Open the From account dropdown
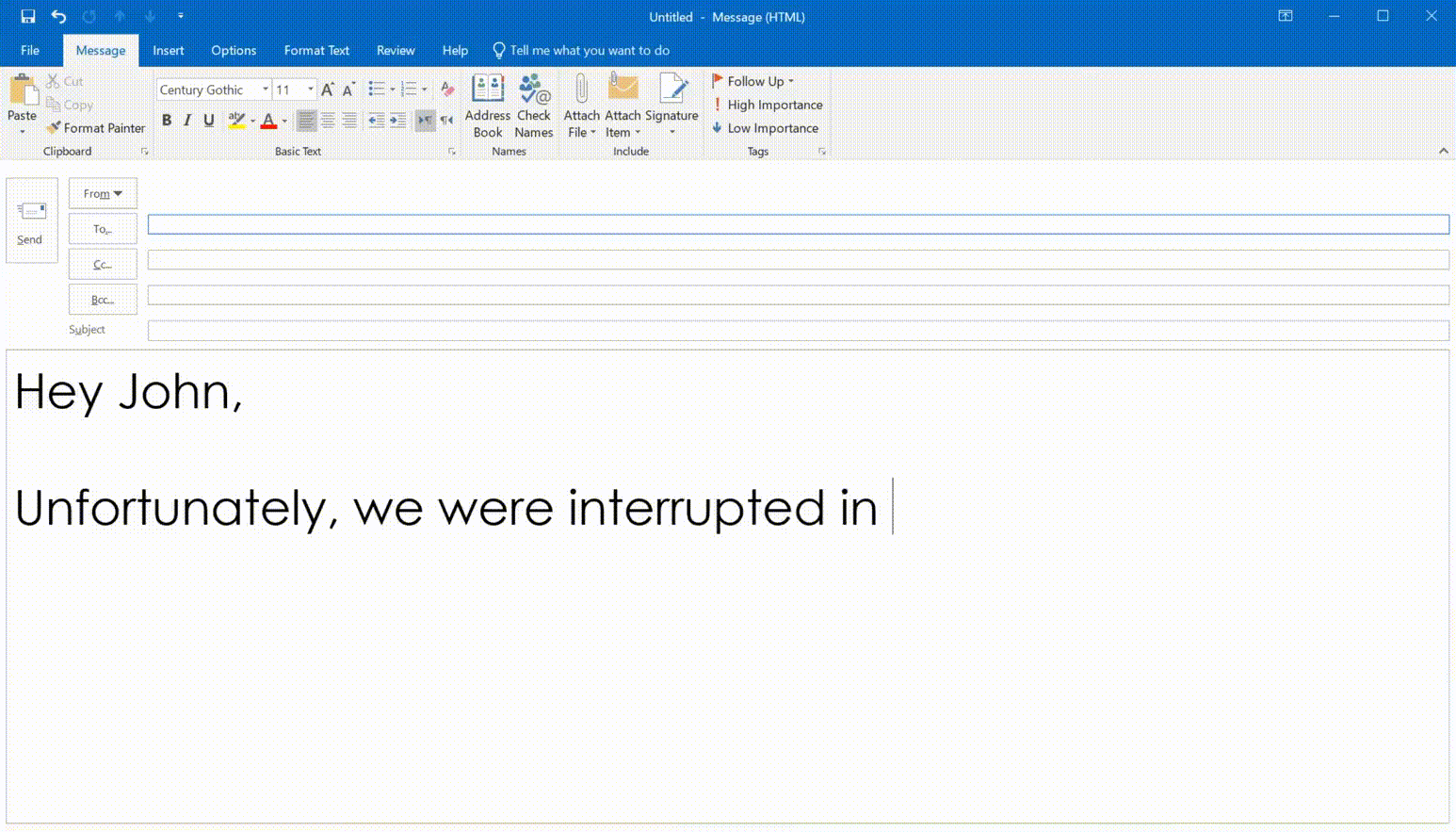The image size is (1456, 832). [103, 193]
